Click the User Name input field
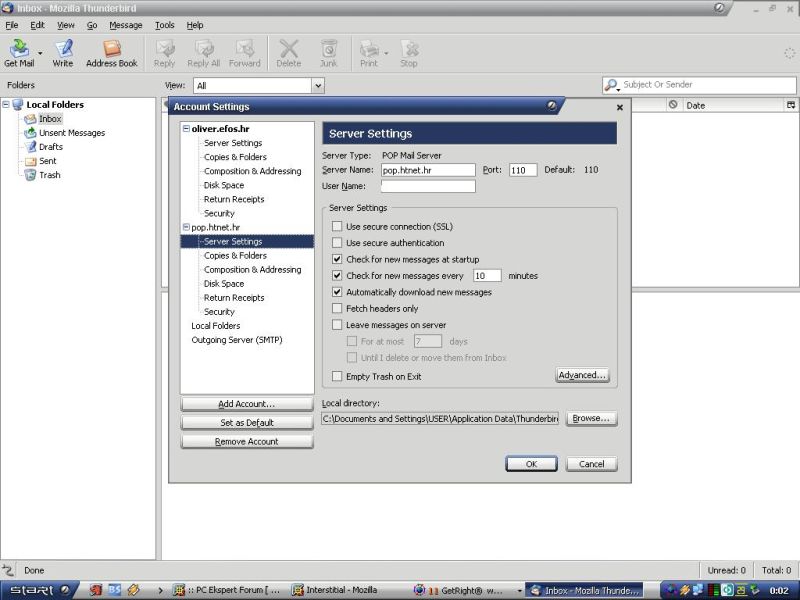800x600 pixels. coord(427,186)
